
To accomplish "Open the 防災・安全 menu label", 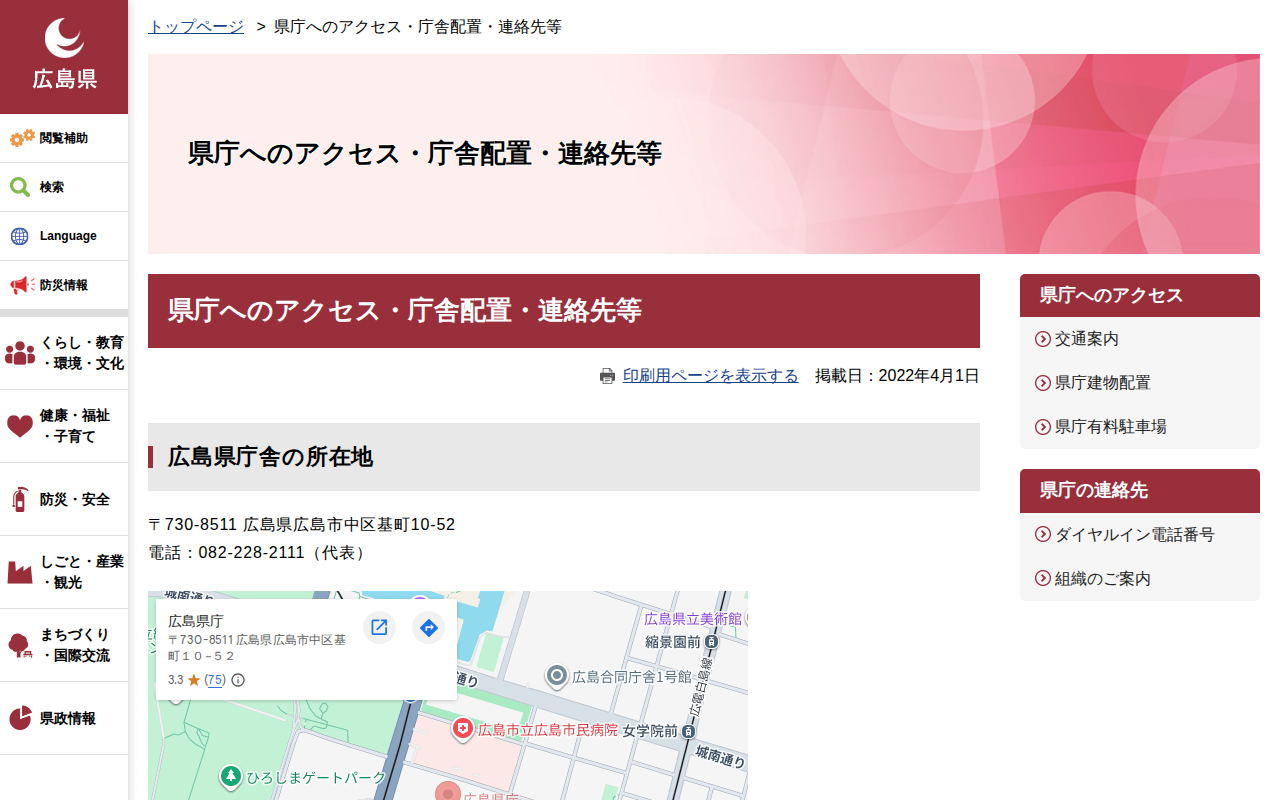I will (x=75, y=499).
